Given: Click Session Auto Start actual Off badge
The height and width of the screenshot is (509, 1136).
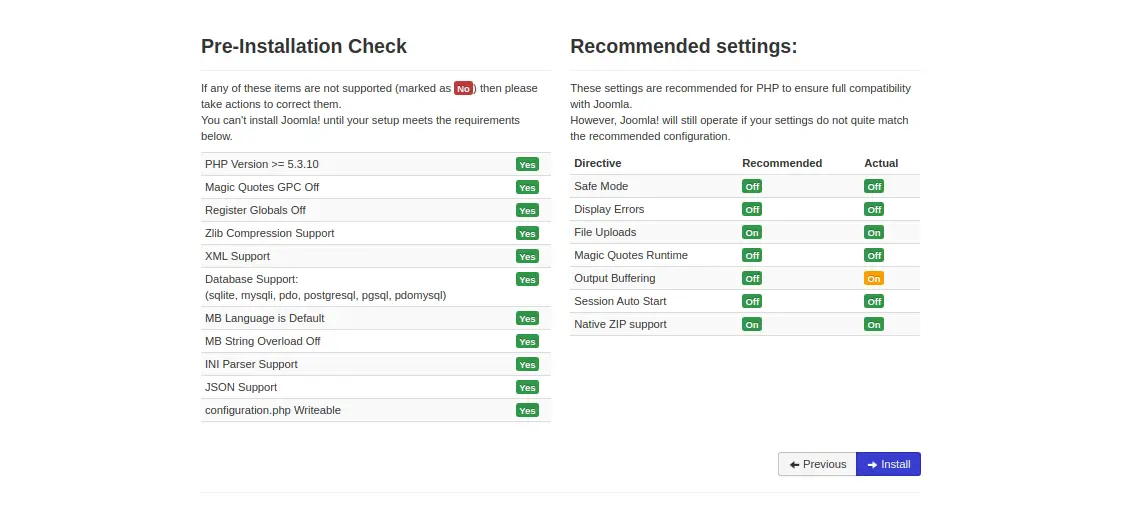Looking at the screenshot, I should tap(874, 301).
